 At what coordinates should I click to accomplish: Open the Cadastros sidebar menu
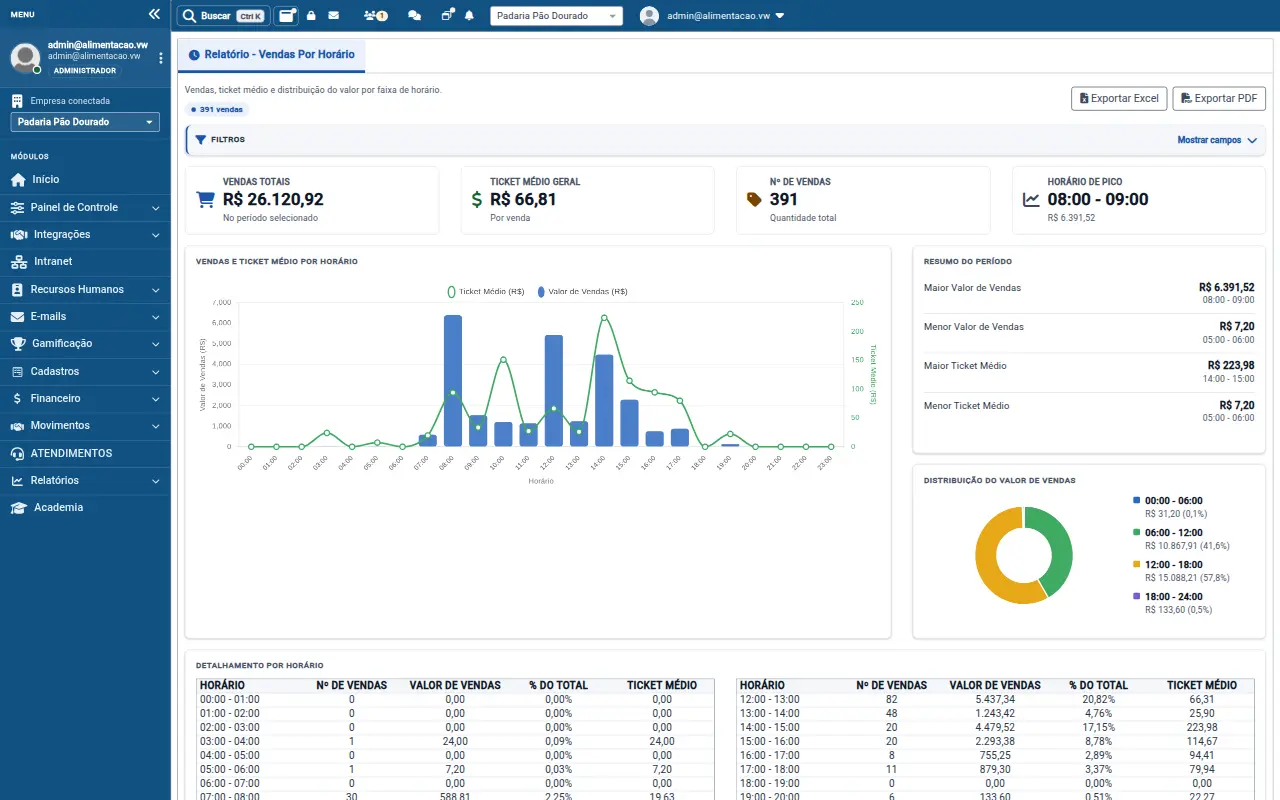[x=85, y=371]
